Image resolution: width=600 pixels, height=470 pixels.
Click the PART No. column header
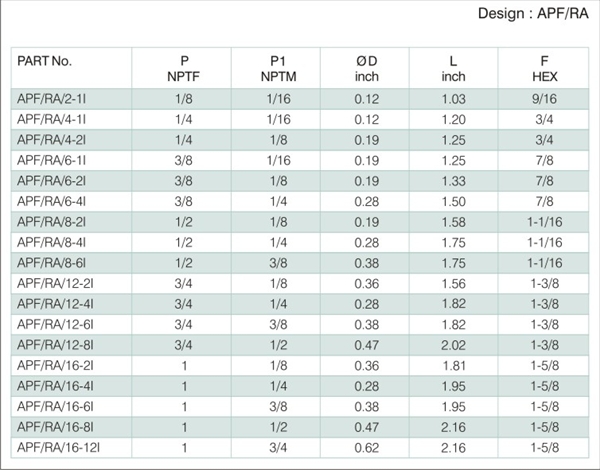click(x=44, y=61)
